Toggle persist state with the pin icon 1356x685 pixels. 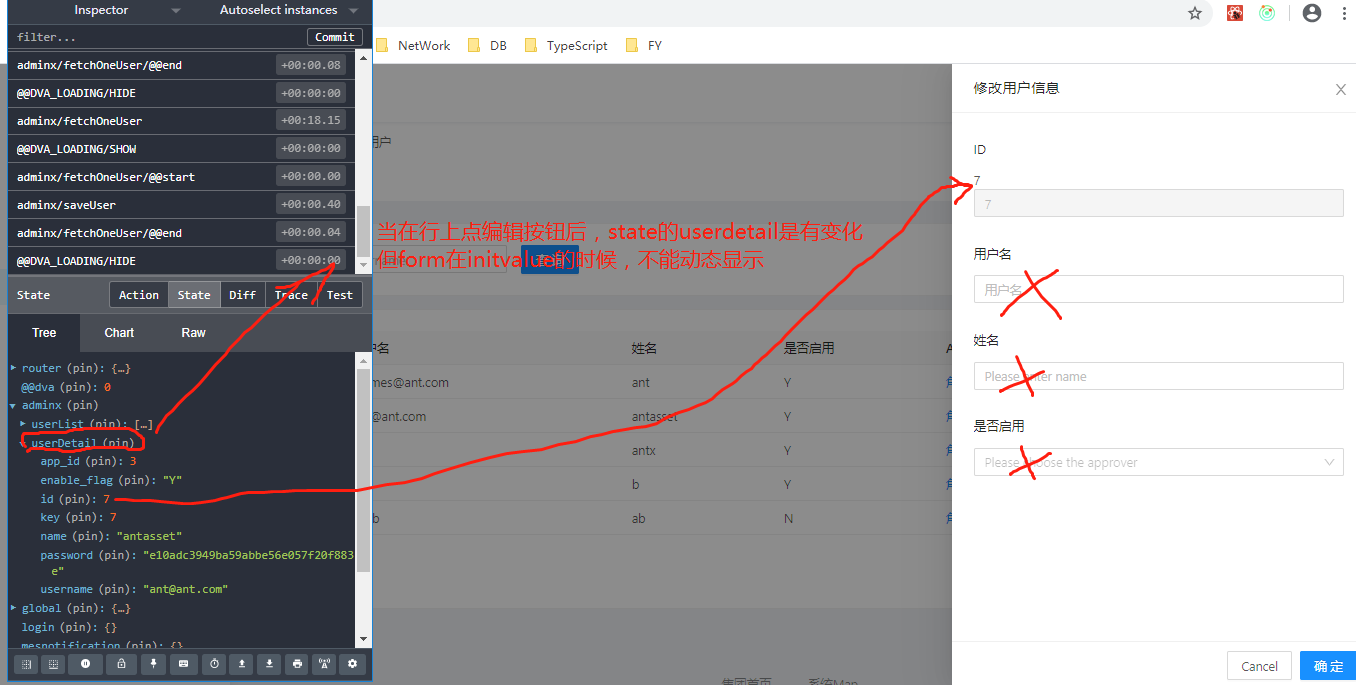click(152, 664)
